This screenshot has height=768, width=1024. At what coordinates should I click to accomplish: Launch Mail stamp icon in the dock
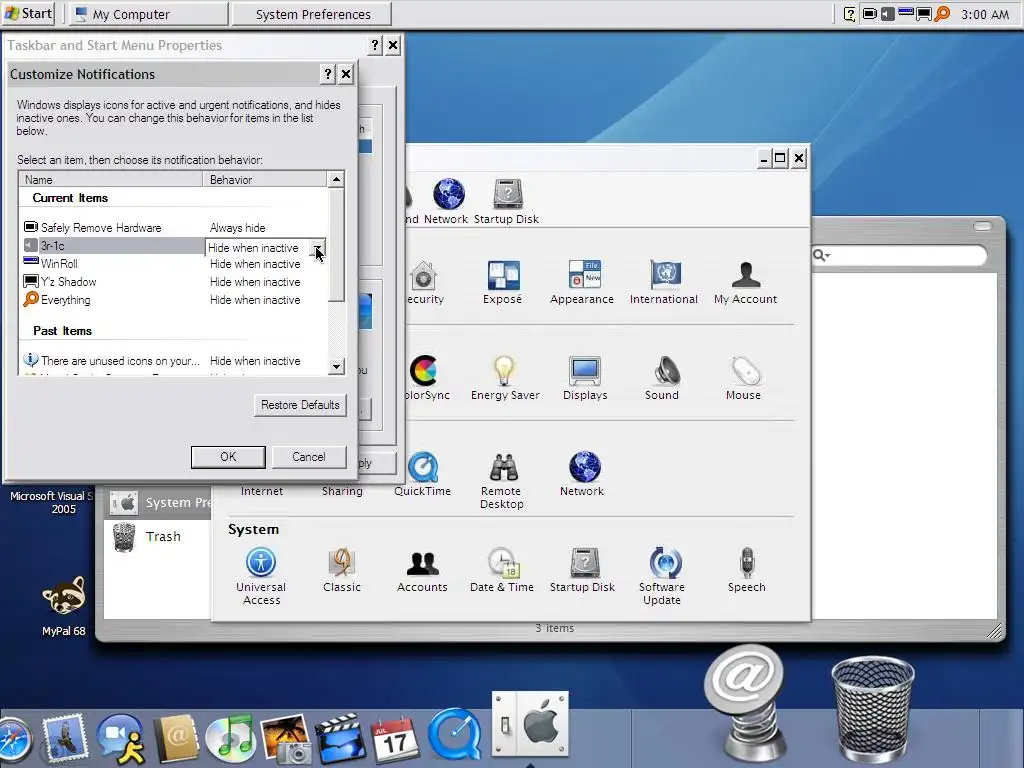coord(65,739)
